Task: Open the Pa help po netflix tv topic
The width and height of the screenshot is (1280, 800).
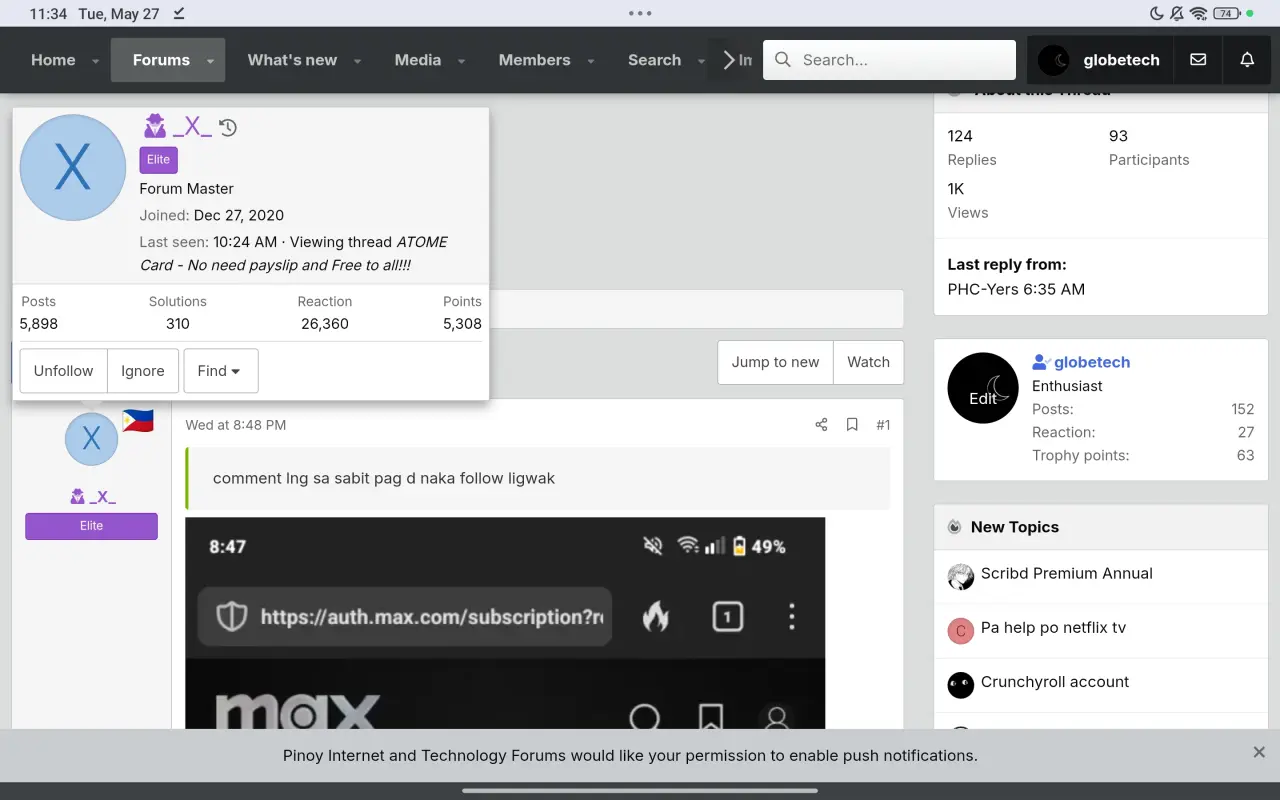Action: 1053,627
